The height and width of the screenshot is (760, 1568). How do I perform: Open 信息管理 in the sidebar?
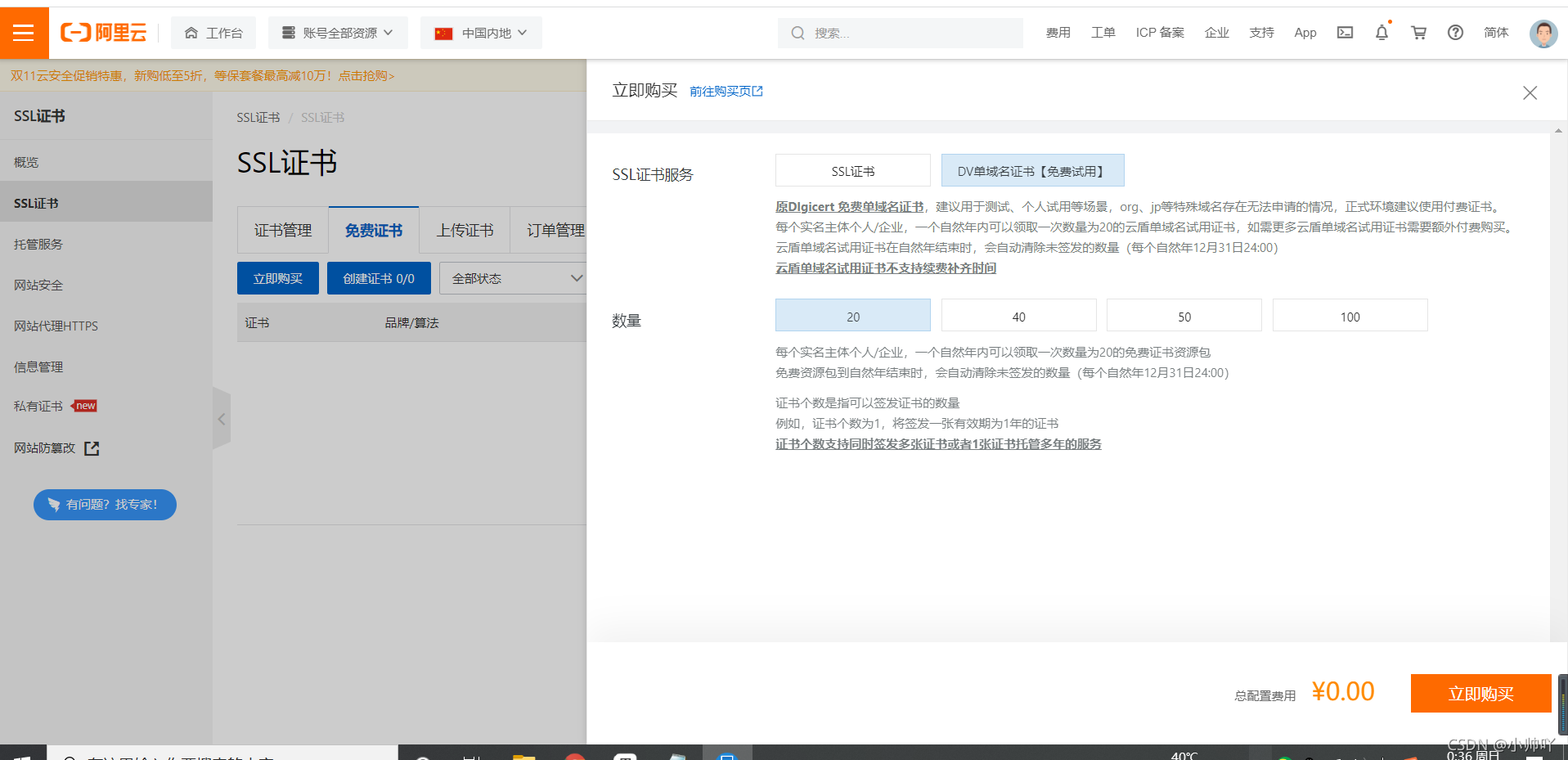pyautogui.click(x=106, y=367)
